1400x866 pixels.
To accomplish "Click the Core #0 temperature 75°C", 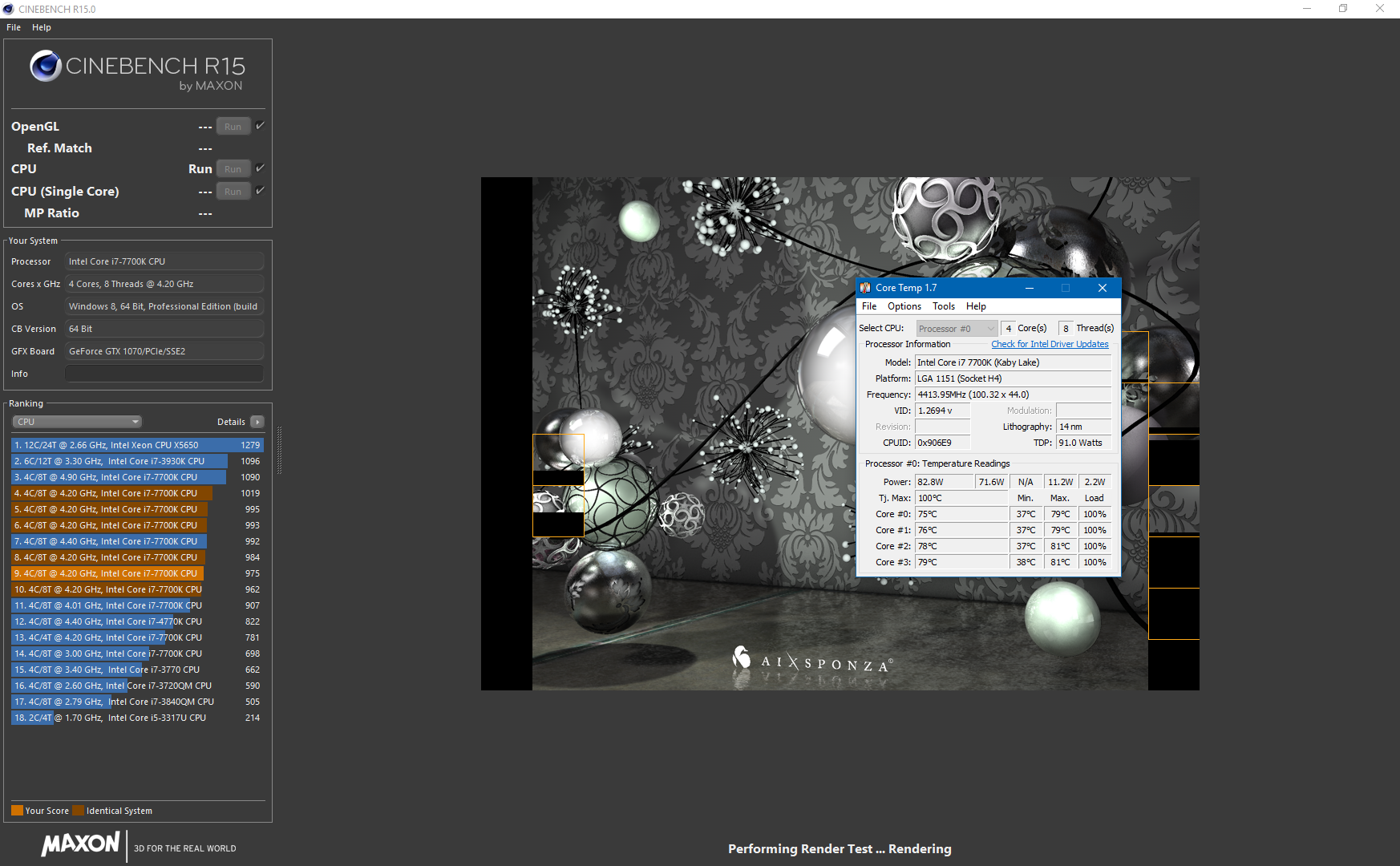I will point(961,514).
